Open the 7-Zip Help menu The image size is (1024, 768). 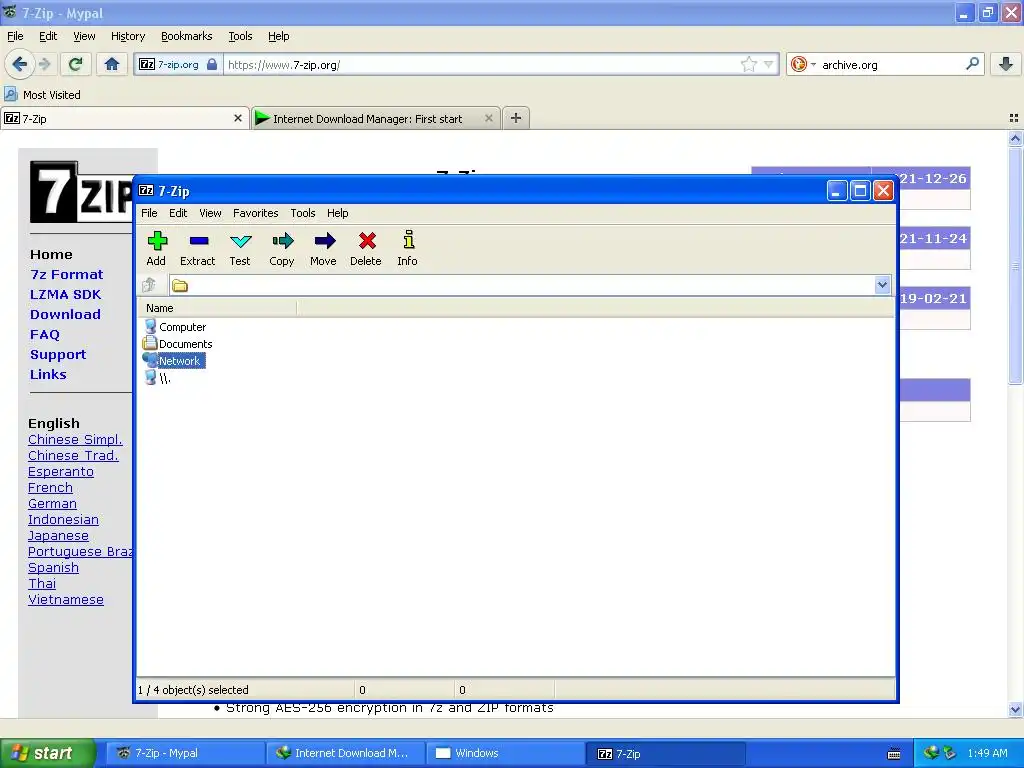(338, 213)
